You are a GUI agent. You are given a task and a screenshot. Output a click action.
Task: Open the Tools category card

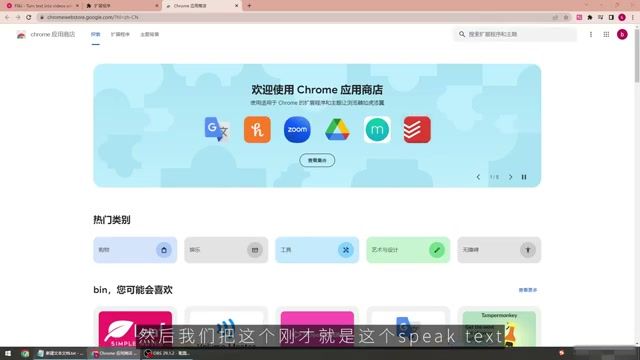(317, 250)
